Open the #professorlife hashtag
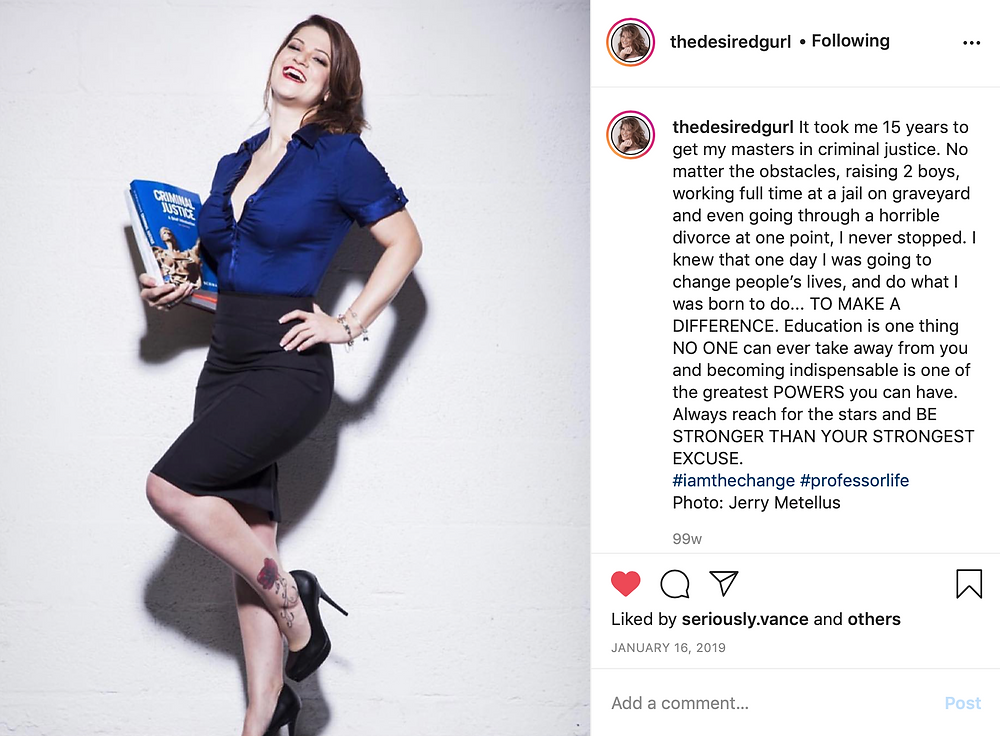This screenshot has height=736, width=1000. (x=855, y=480)
